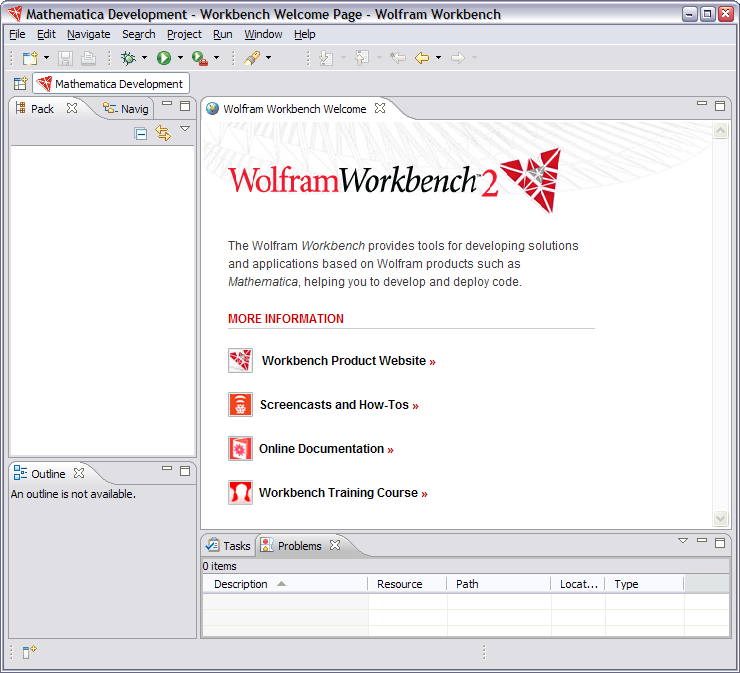
Task: Click the Welcome page vertical scrollbar down arrow
Action: [x=721, y=518]
